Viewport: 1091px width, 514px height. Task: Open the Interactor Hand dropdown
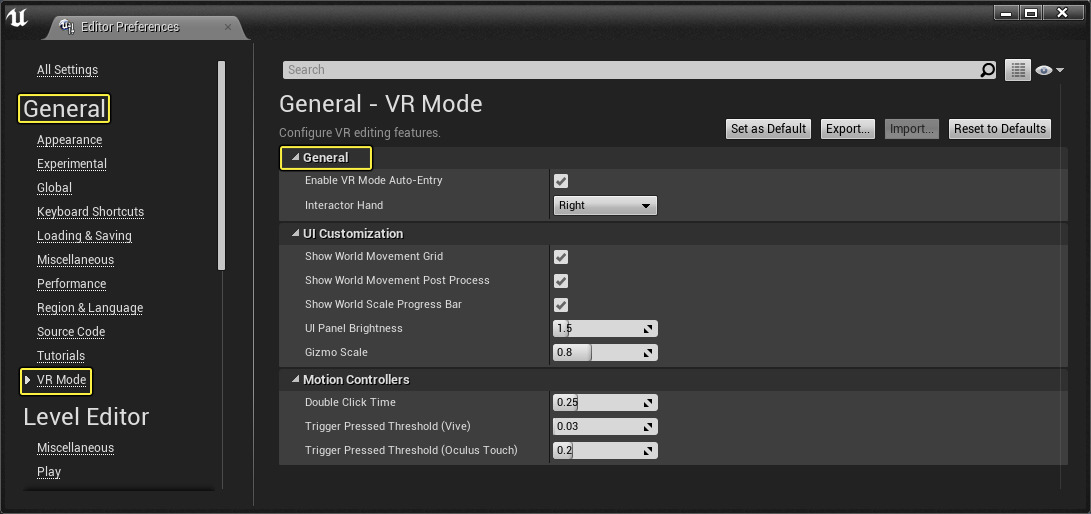point(605,206)
